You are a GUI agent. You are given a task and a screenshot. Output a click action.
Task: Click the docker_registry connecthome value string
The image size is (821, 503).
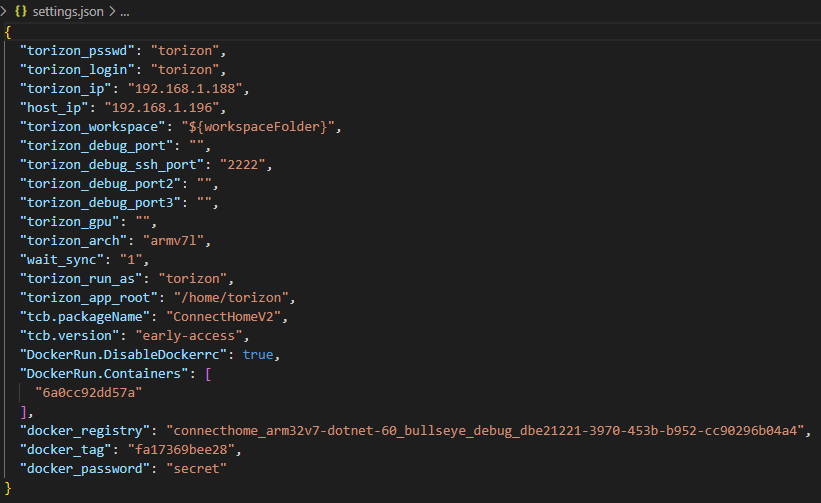click(x=485, y=431)
